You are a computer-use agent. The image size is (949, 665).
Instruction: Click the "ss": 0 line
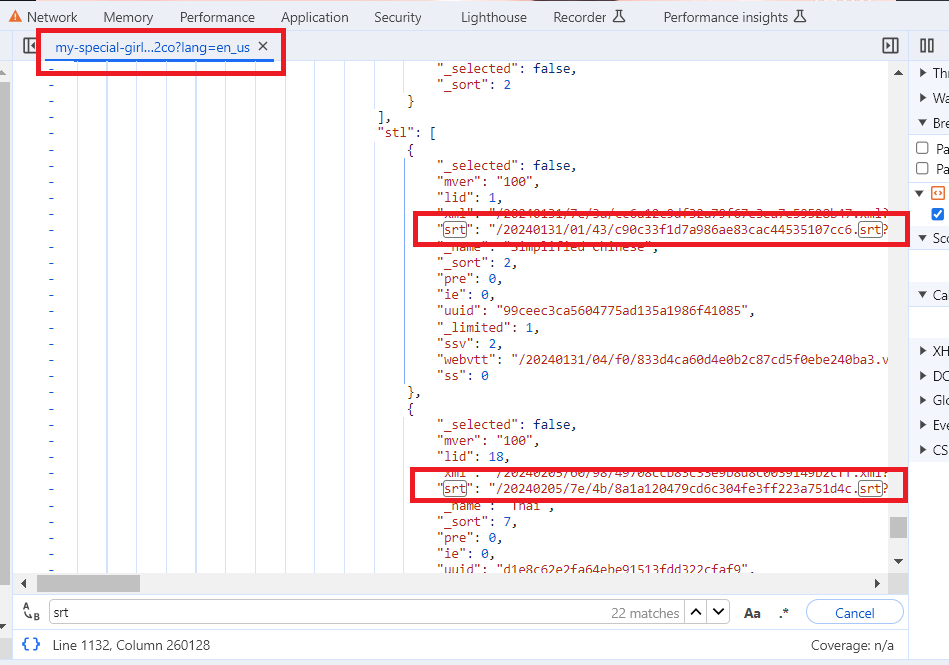[462, 376]
